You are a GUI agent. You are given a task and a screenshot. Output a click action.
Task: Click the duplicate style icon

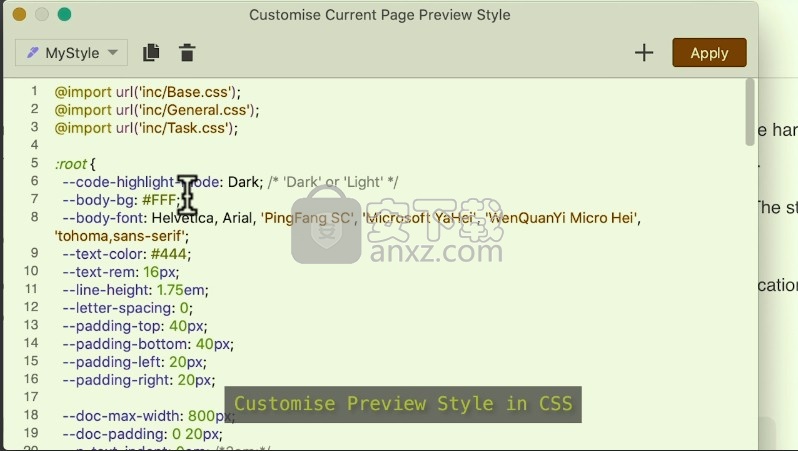151,52
